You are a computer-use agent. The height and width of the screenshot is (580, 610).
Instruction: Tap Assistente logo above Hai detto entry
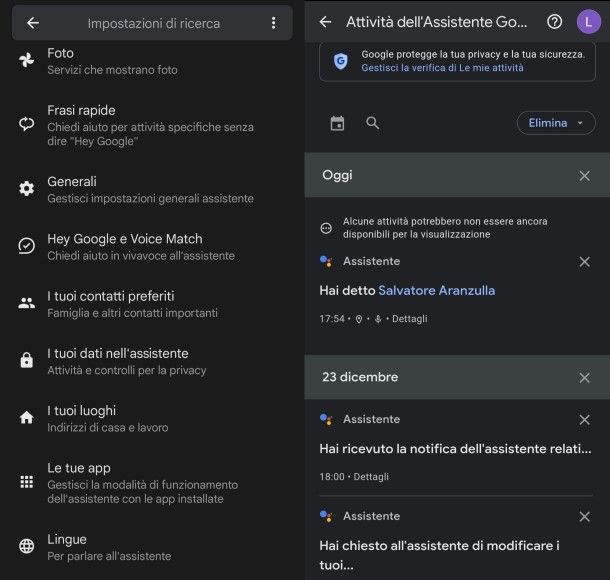coord(326,261)
